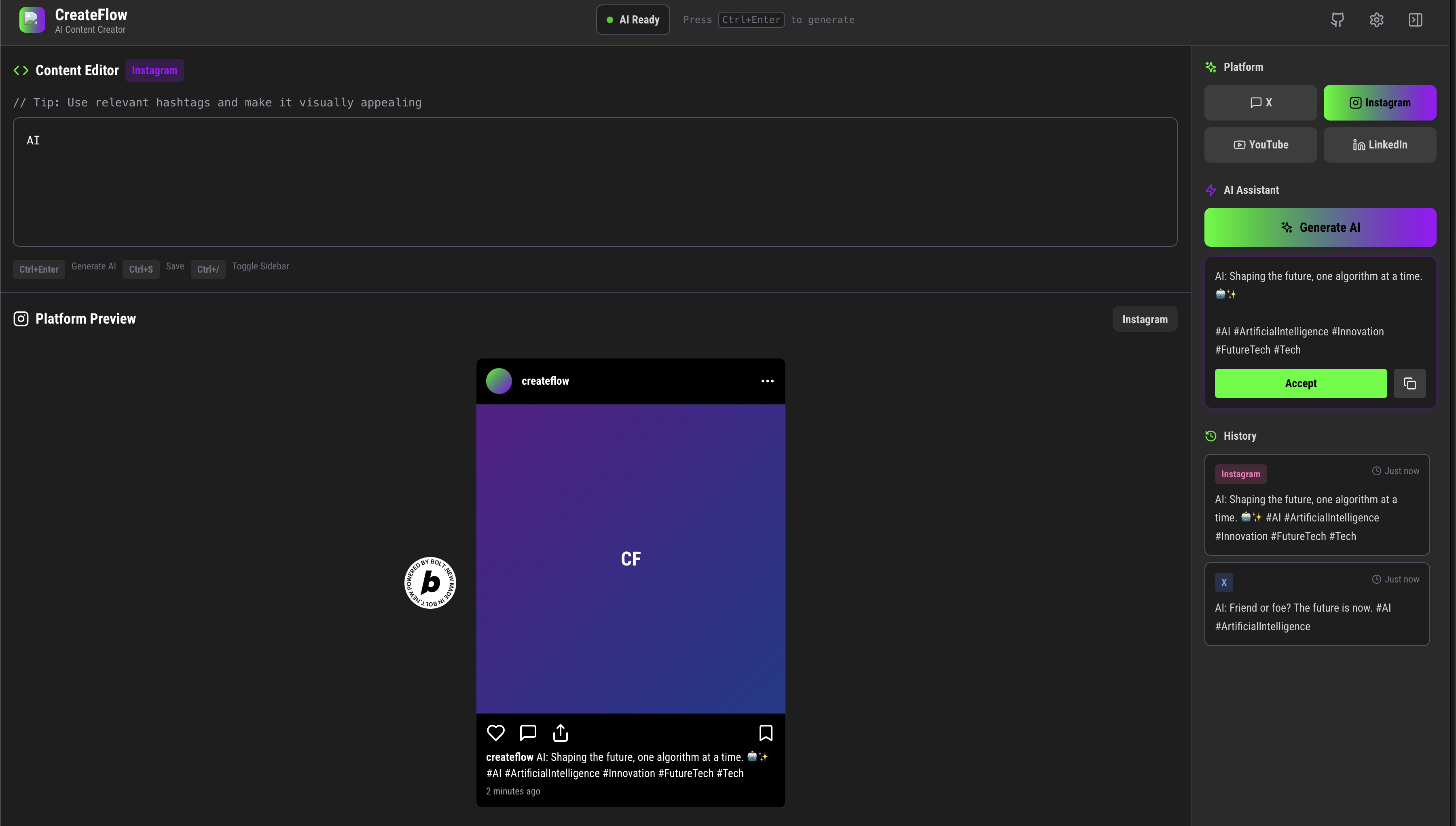Focus the content editor text area
1456x826 pixels.
[595, 182]
